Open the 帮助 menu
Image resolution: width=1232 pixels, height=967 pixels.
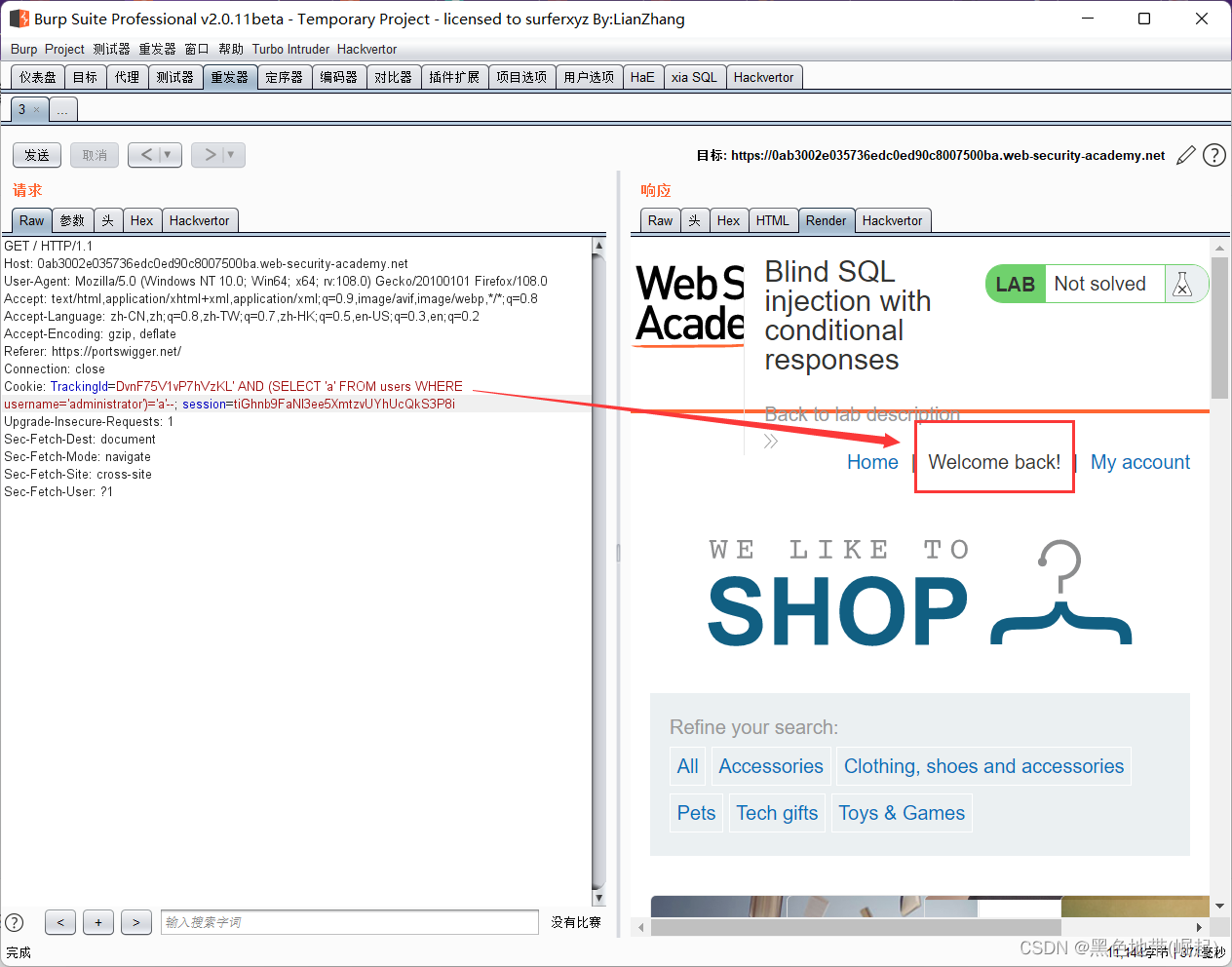231,49
